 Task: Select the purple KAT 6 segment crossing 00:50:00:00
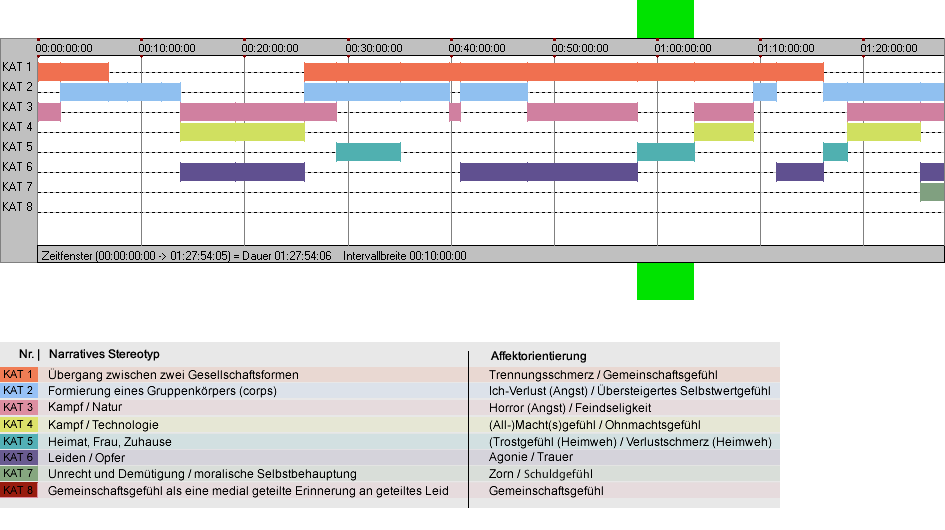coord(548,172)
